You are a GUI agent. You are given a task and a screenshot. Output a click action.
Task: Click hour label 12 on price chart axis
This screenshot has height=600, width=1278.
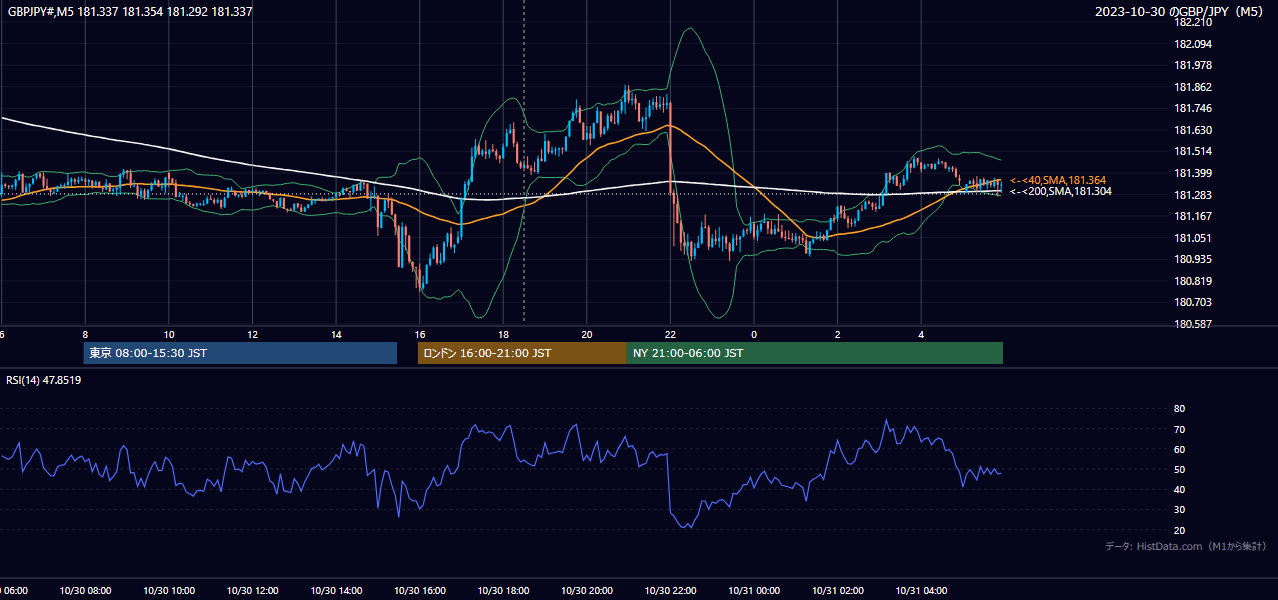pyautogui.click(x=253, y=334)
